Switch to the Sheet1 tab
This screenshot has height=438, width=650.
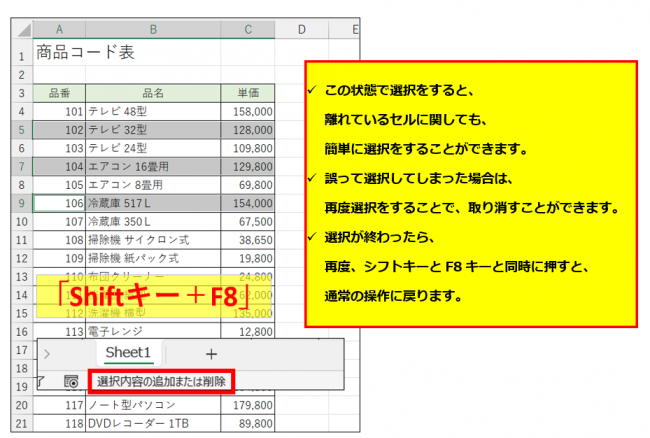point(128,353)
